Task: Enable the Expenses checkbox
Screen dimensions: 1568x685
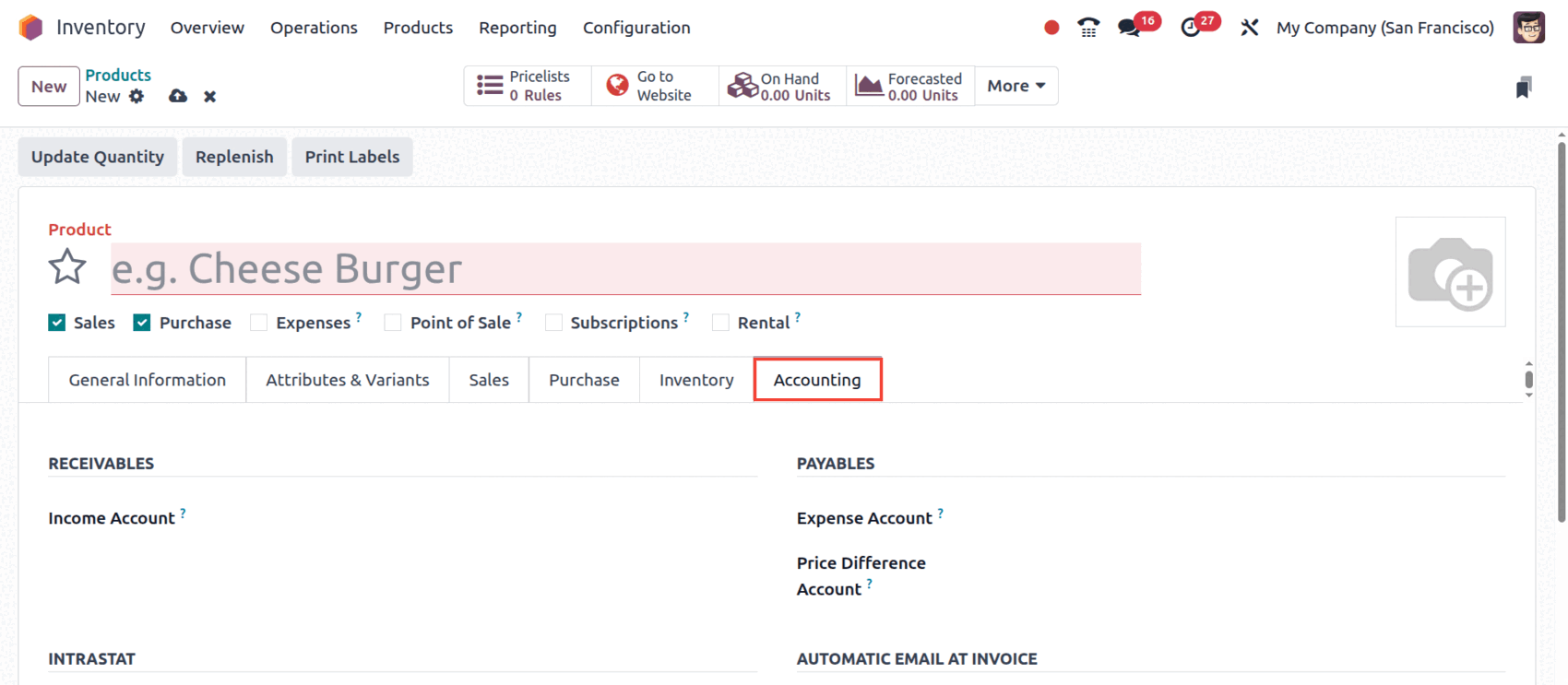Action: click(x=259, y=323)
